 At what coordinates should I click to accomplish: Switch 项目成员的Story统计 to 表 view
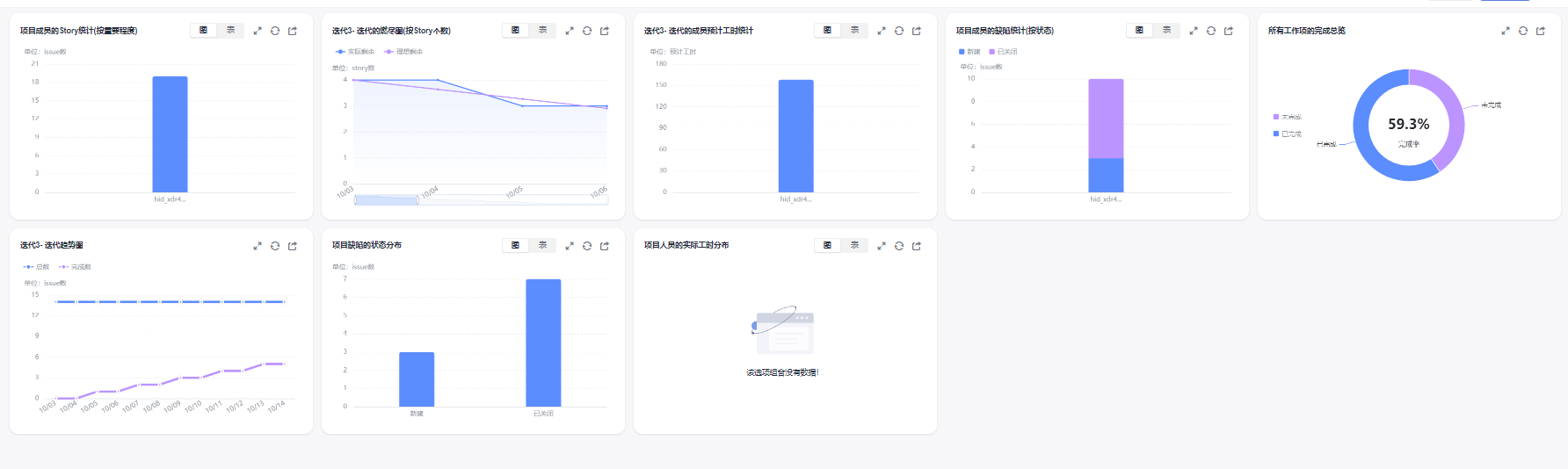pyautogui.click(x=231, y=31)
